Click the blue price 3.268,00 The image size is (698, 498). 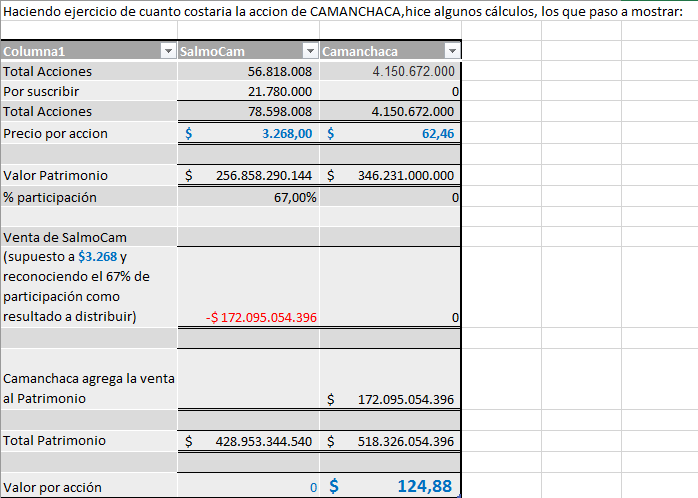point(287,134)
